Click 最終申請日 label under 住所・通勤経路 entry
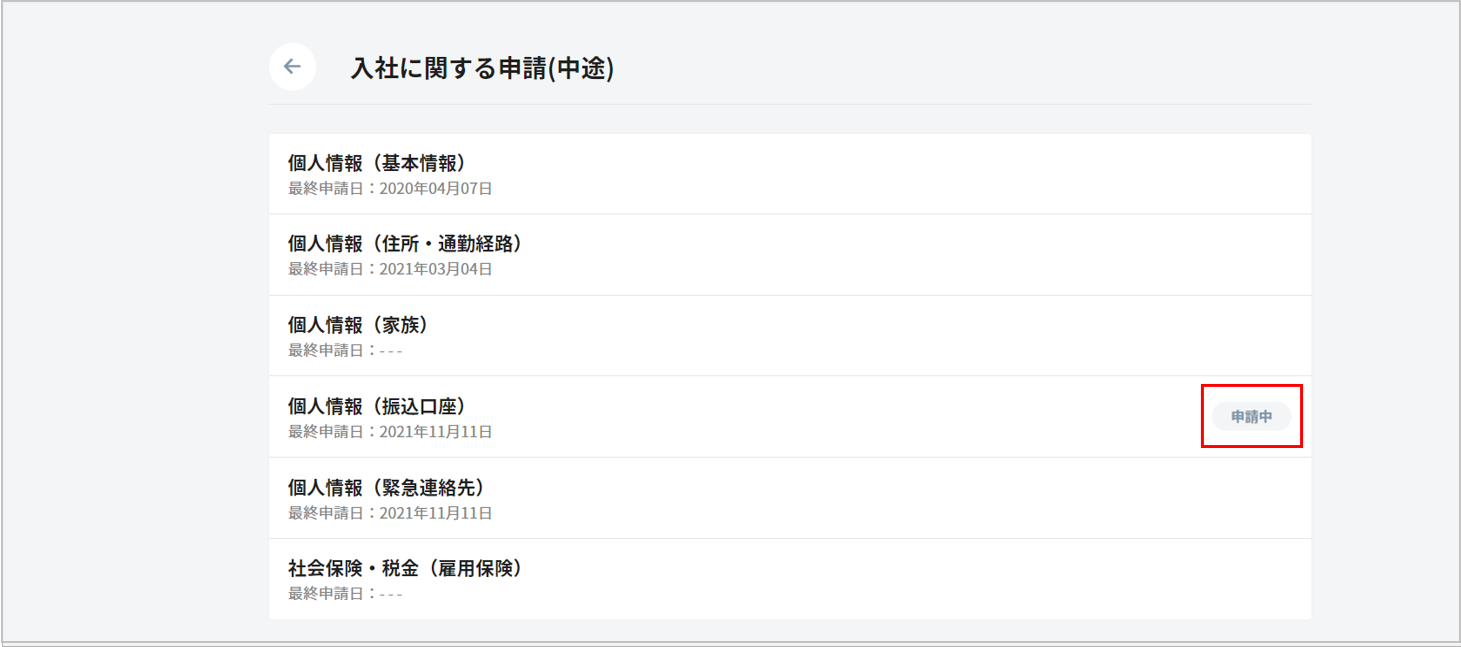 click(328, 269)
